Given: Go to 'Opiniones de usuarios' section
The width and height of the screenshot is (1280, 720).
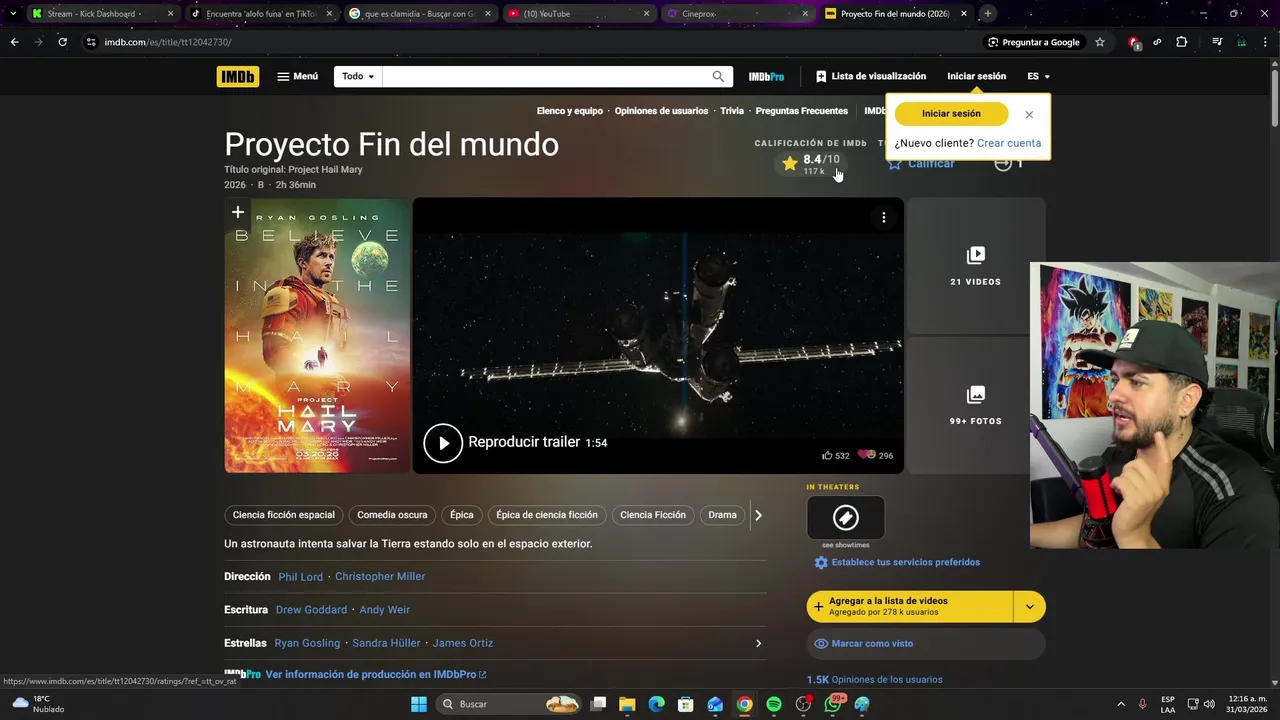Looking at the screenshot, I should pos(661,111).
